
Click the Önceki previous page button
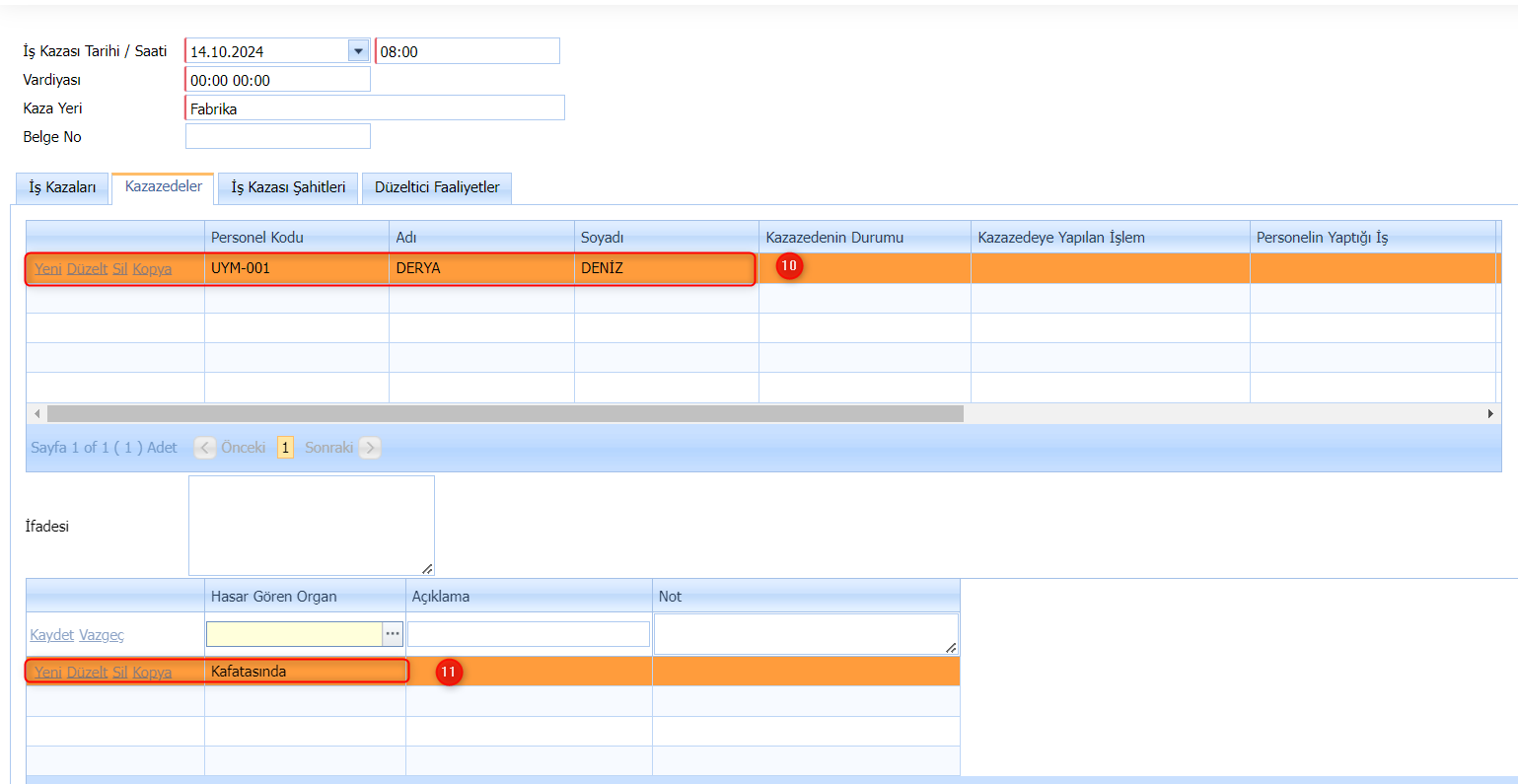(x=232, y=448)
